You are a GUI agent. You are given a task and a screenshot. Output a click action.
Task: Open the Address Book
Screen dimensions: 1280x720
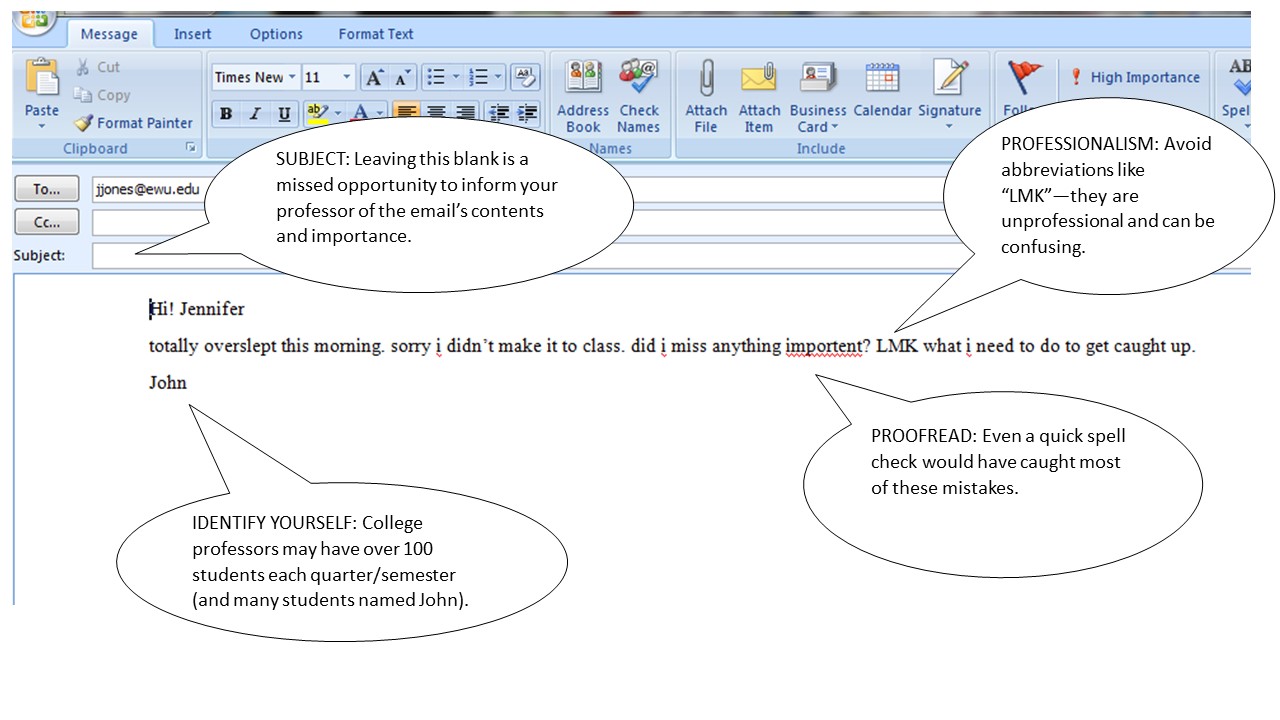[582, 95]
